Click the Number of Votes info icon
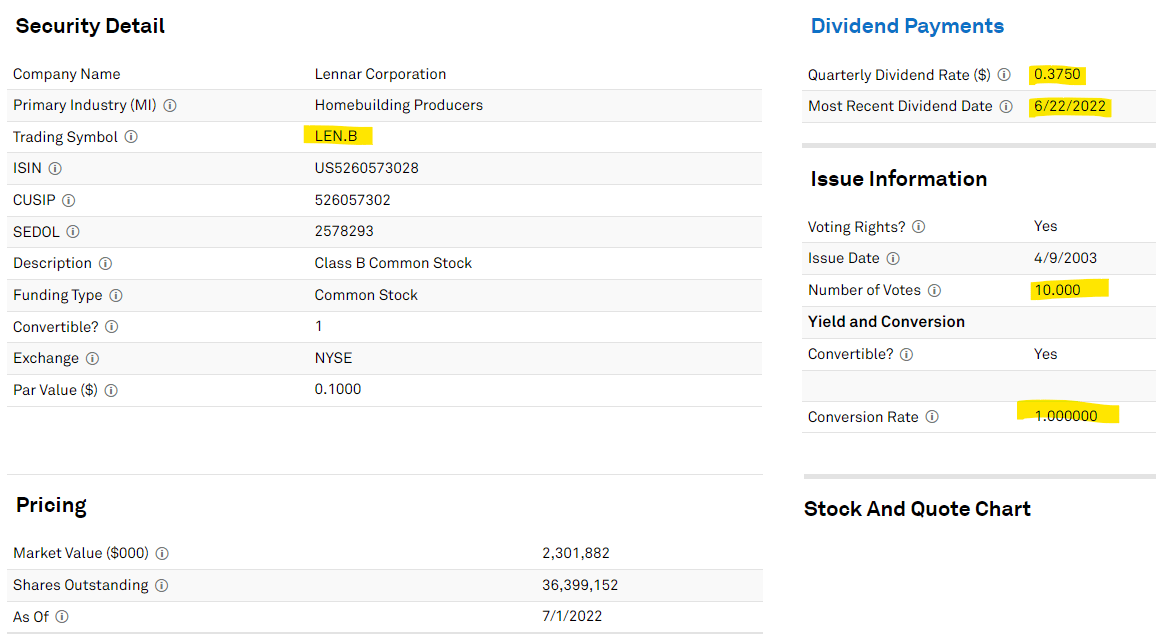 click(x=934, y=290)
